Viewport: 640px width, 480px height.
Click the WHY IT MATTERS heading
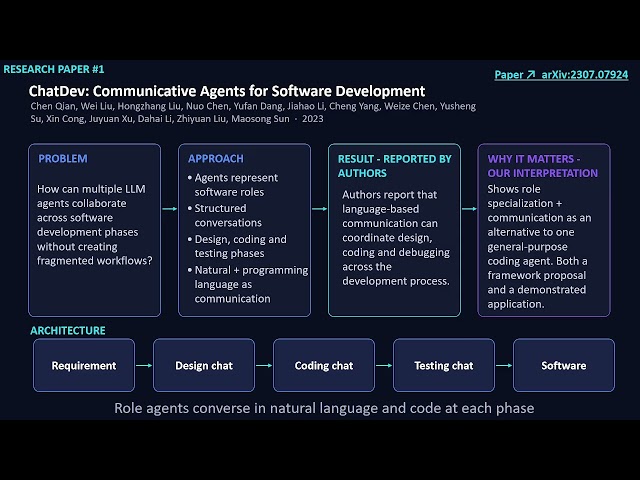pyautogui.click(x=542, y=166)
